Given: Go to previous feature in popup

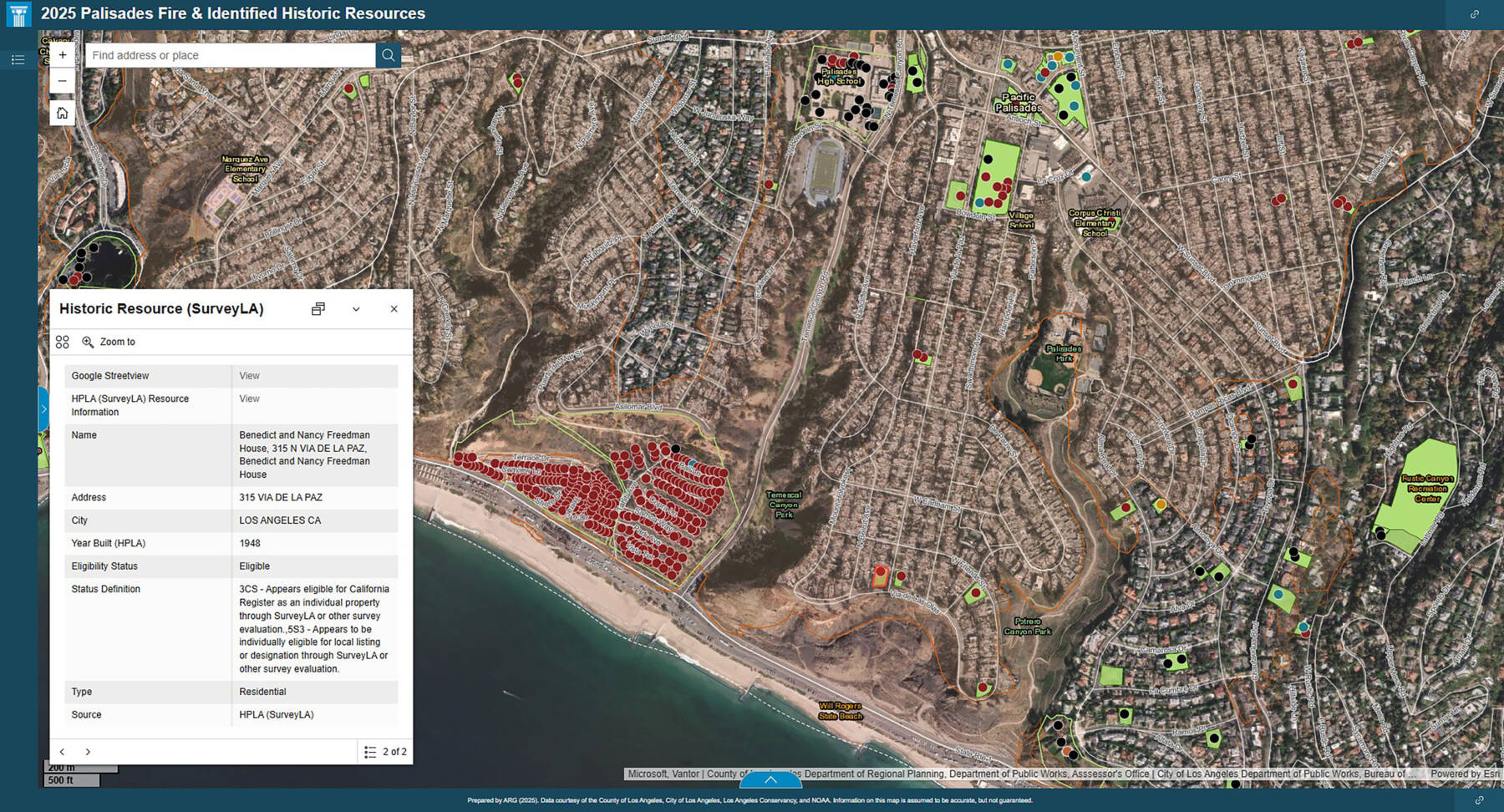Looking at the screenshot, I should click(x=63, y=752).
